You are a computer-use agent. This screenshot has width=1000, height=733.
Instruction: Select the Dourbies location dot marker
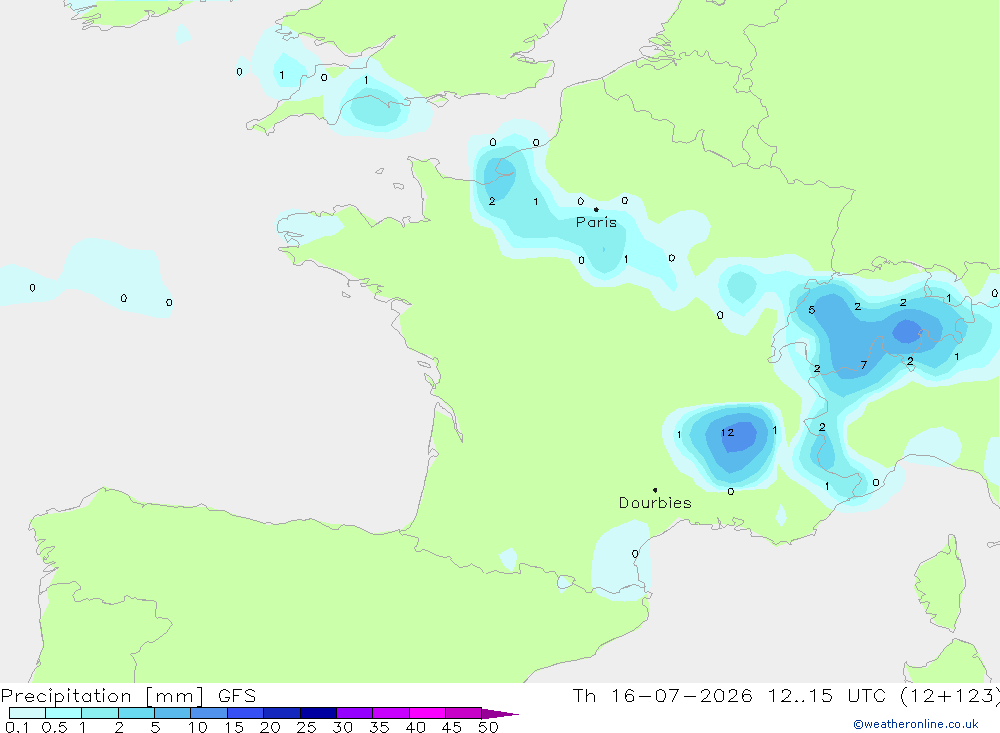655,490
